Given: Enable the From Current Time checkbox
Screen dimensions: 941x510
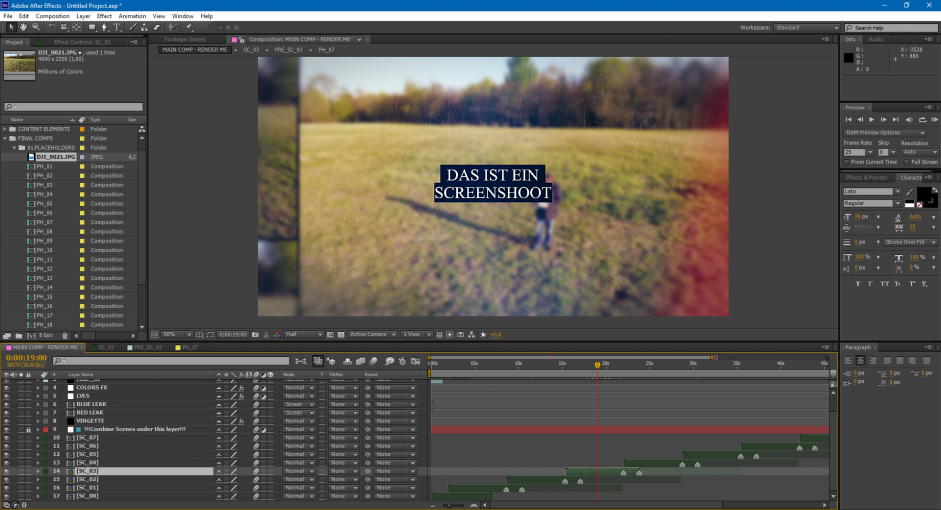Looking at the screenshot, I should 846,161.
